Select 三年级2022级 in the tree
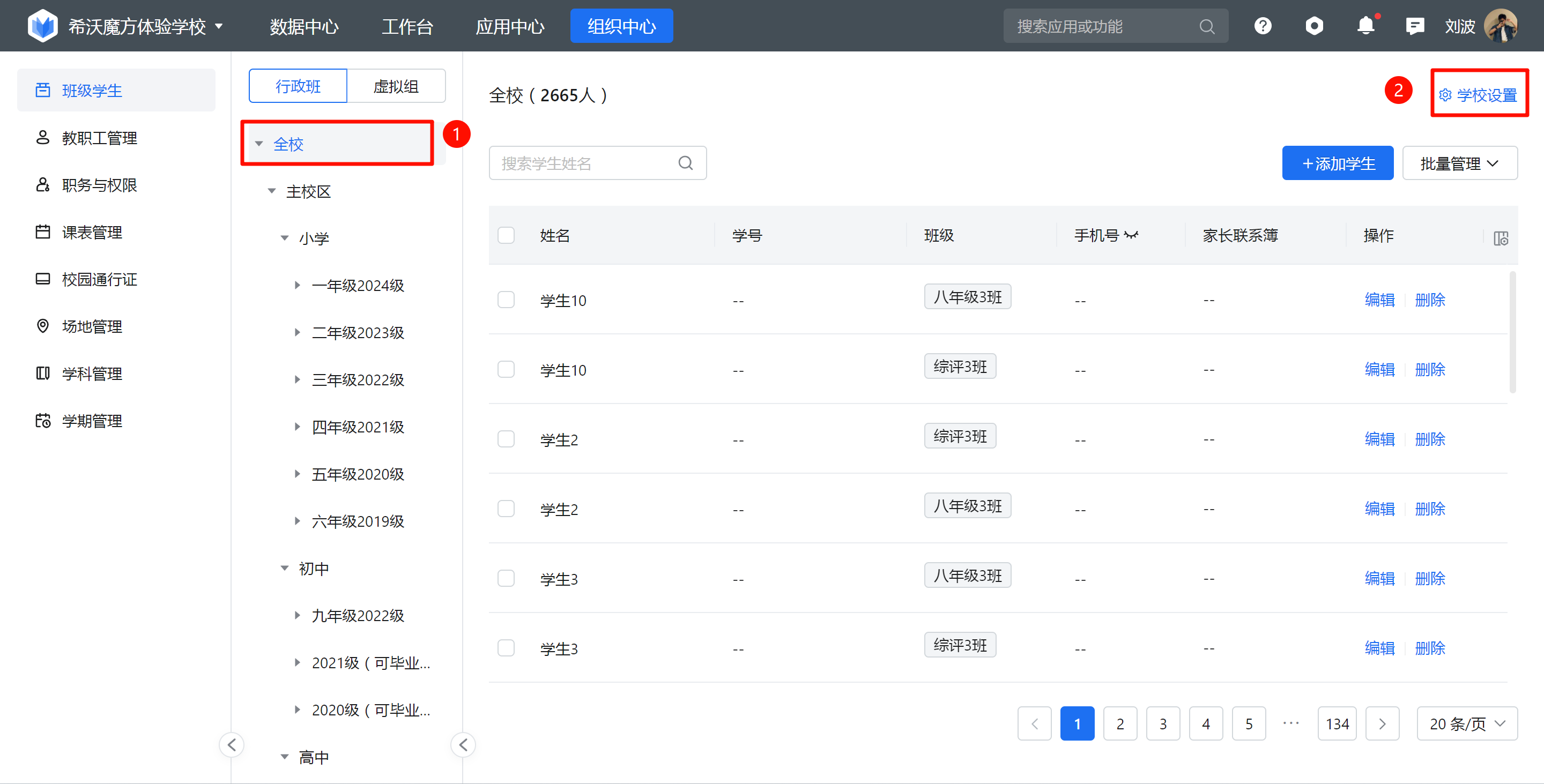The width and height of the screenshot is (1544, 784). pos(358,380)
